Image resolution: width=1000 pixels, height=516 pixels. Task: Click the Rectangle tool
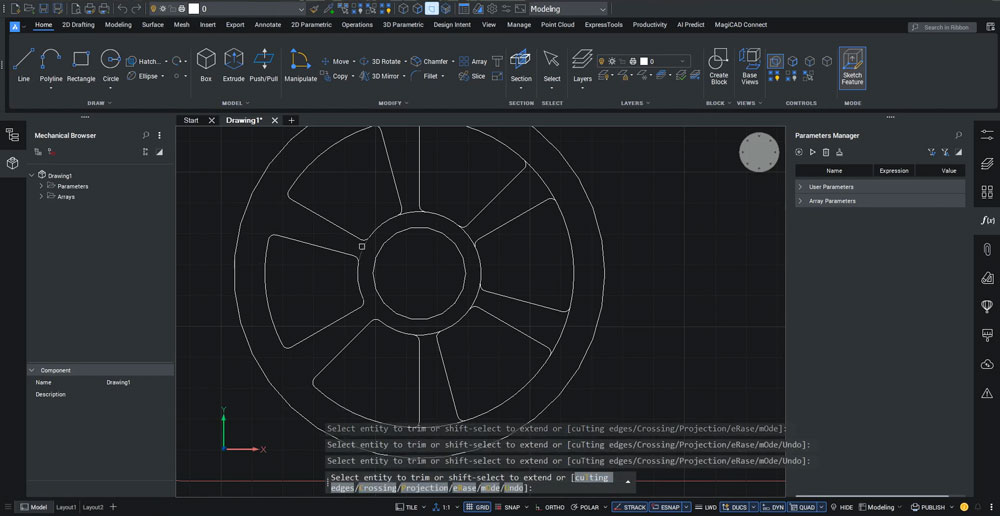click(81, 64)
